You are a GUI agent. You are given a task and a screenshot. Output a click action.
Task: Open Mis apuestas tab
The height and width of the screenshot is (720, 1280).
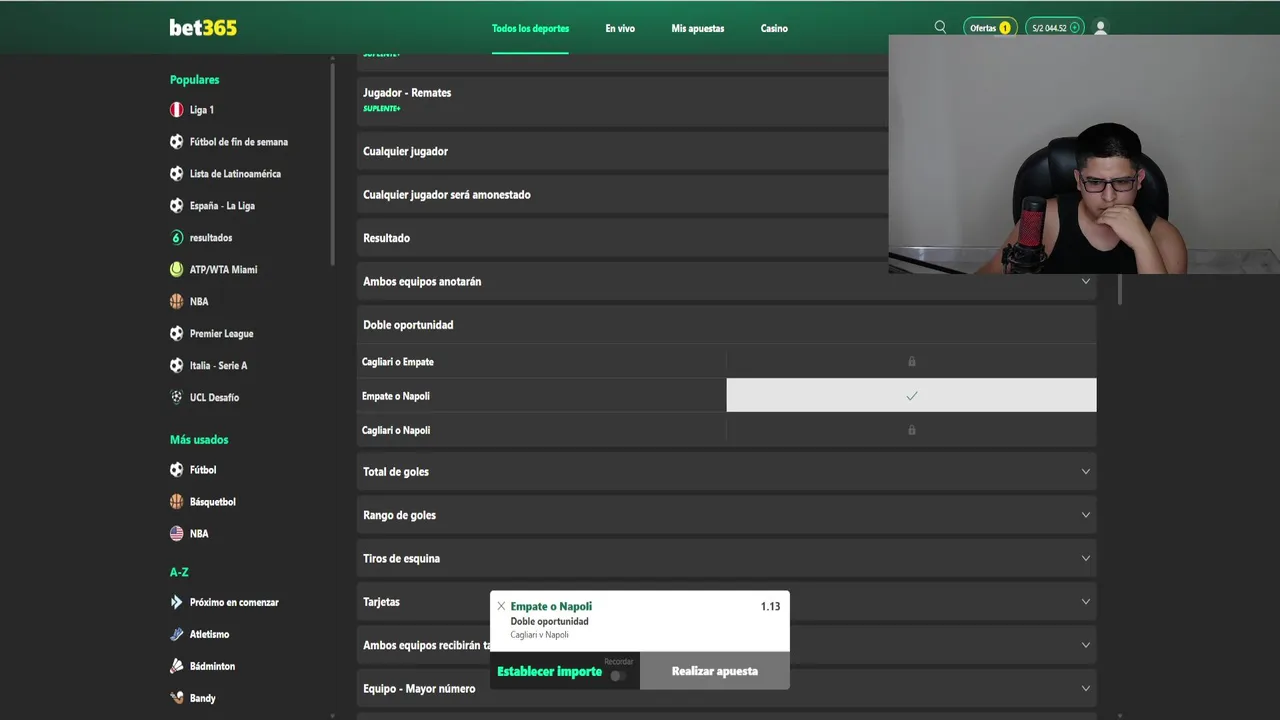[698, 28]
